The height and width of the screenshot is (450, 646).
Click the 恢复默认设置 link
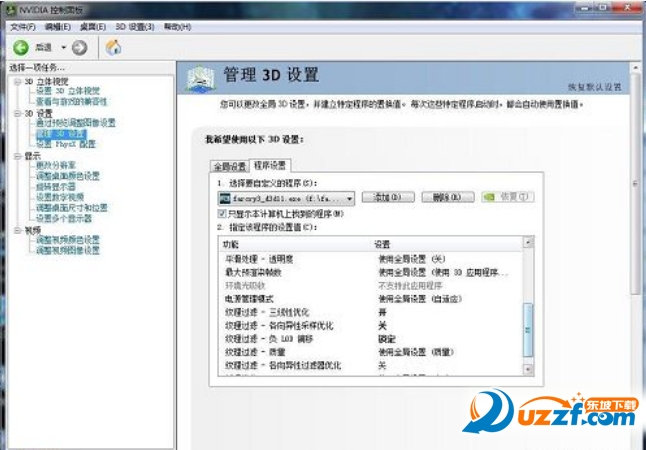[595, 87]
